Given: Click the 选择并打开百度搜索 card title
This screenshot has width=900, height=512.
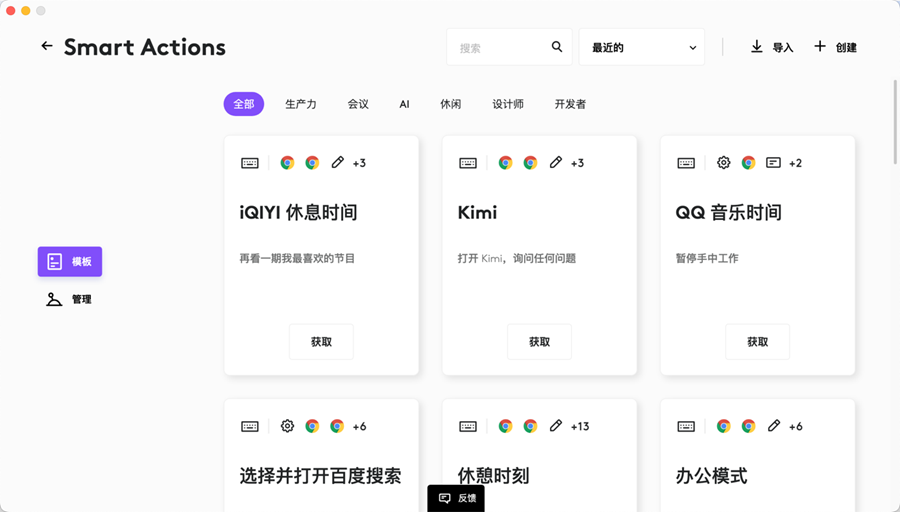Looking at the screenshot, I should pos(320,476).
